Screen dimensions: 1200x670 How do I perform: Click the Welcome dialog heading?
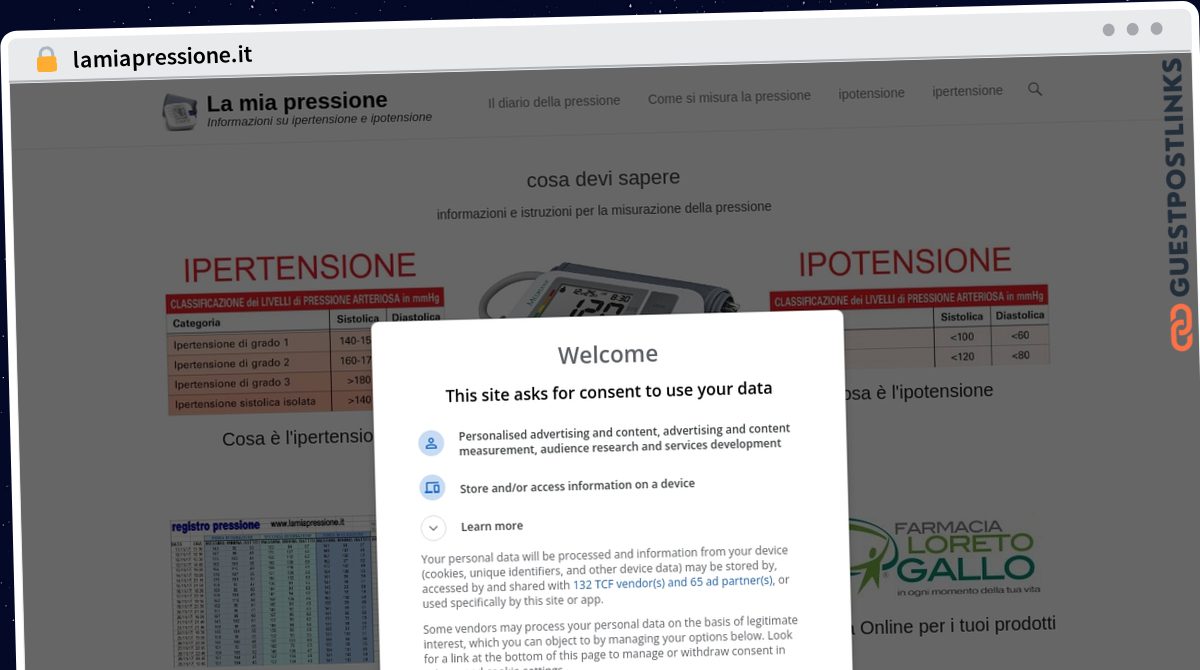608,355
